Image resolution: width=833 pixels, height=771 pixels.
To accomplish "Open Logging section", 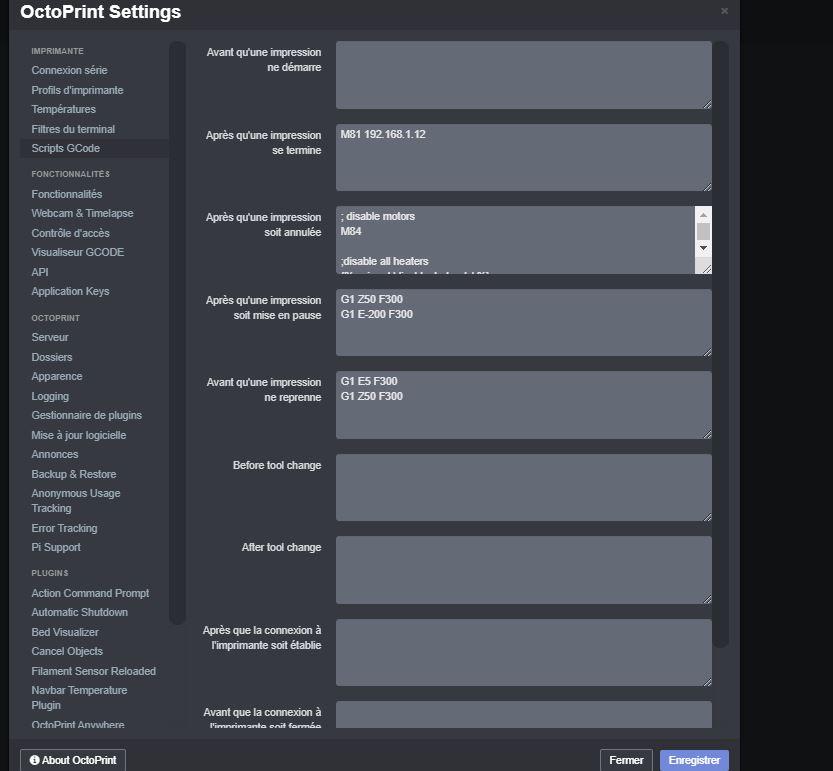I will (x=50, y=396).
